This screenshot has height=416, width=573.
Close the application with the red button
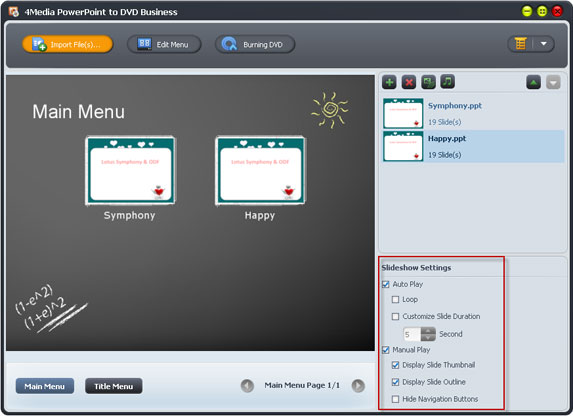click(557, 11)
